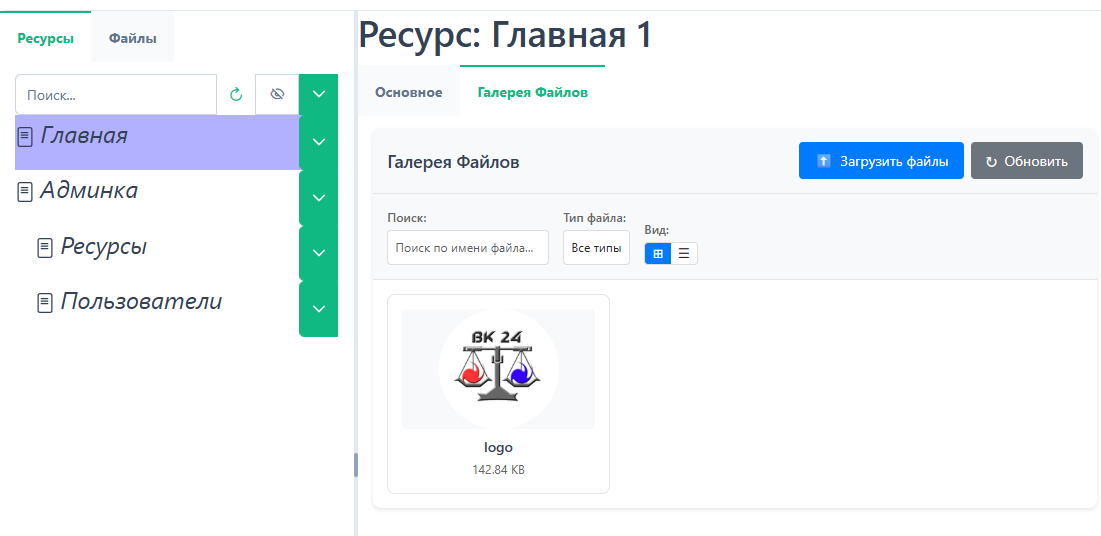Image resolution: width=1101 pixels, height=536 pixels.
Task: Switch gallery to list view
Action: [684, 254]
